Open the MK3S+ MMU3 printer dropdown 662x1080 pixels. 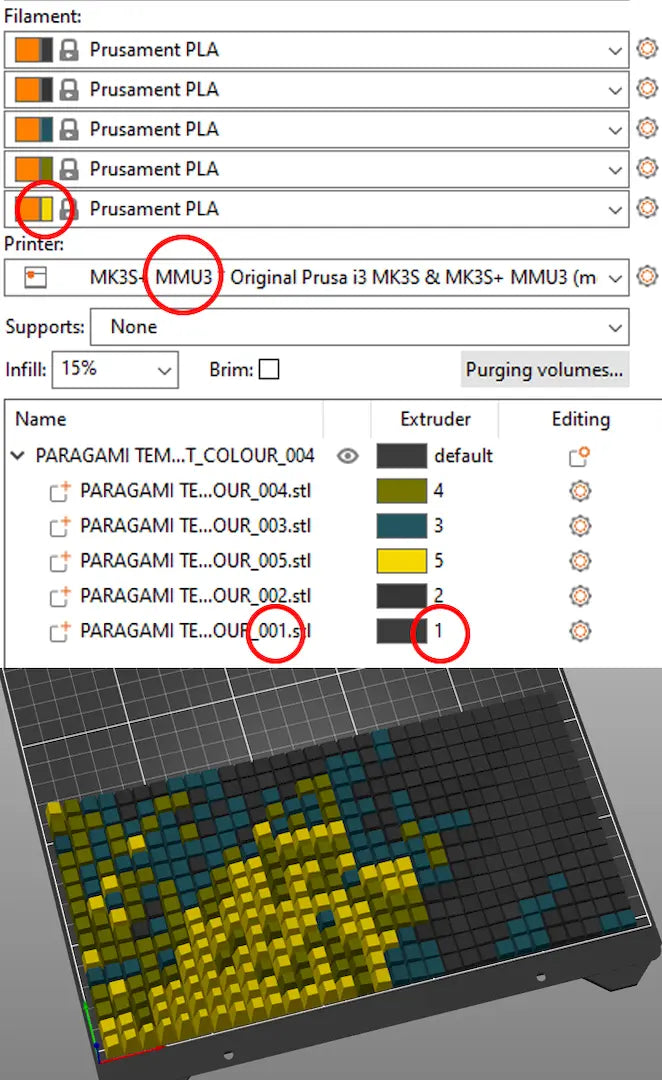(x=316, y=278)
